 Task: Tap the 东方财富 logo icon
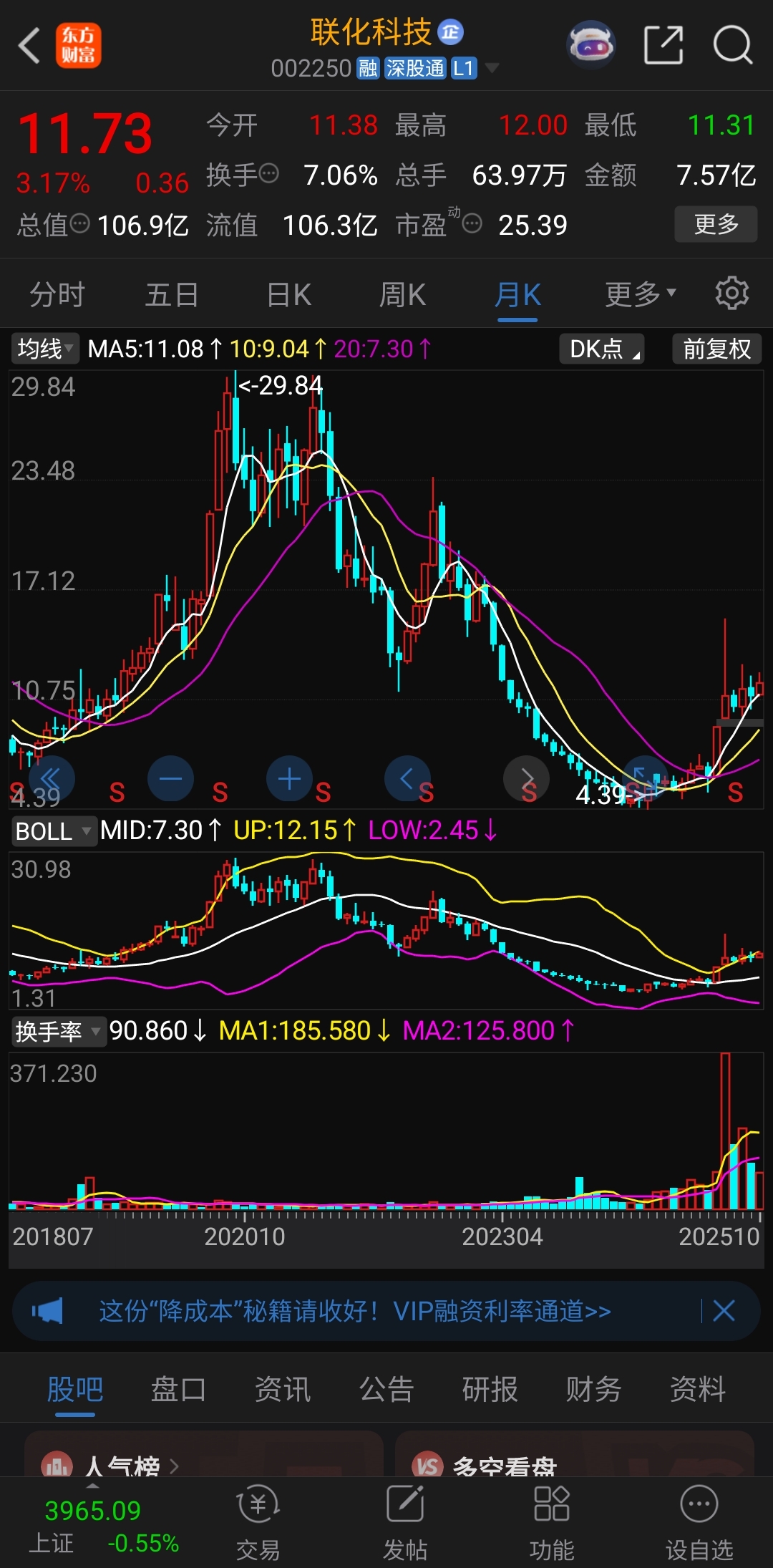(79, 46)
